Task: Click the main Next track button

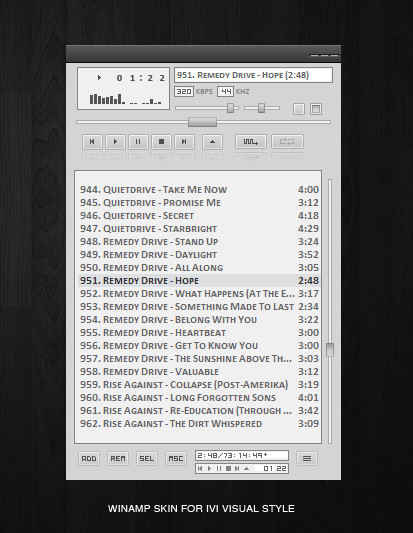Action: pos(184,142)
